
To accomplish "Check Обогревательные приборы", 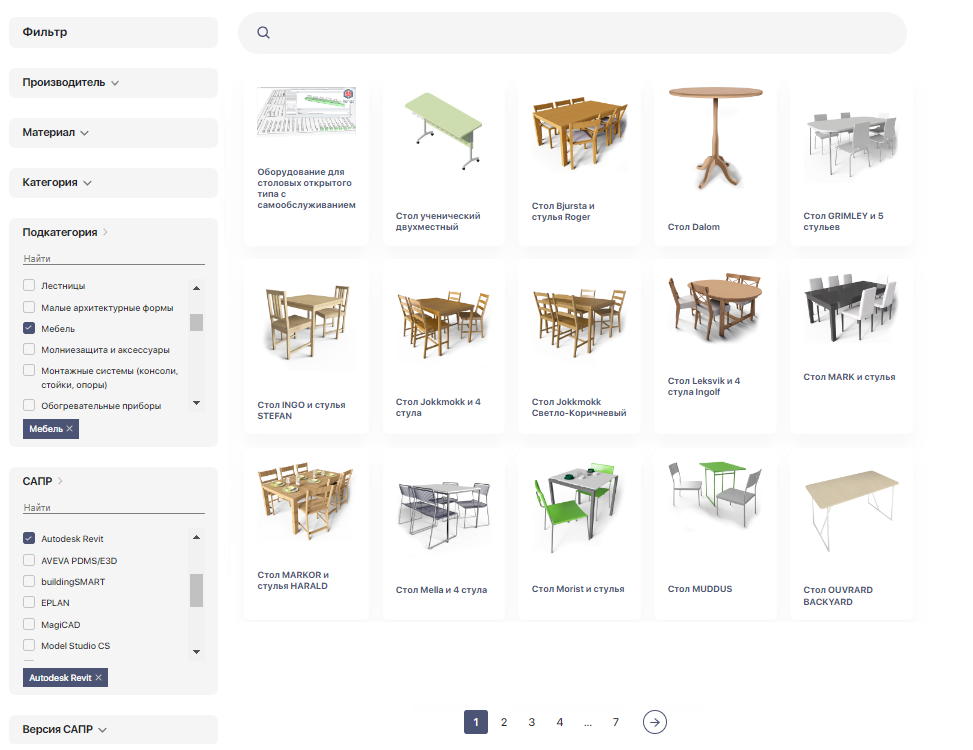I will [29, 405].
